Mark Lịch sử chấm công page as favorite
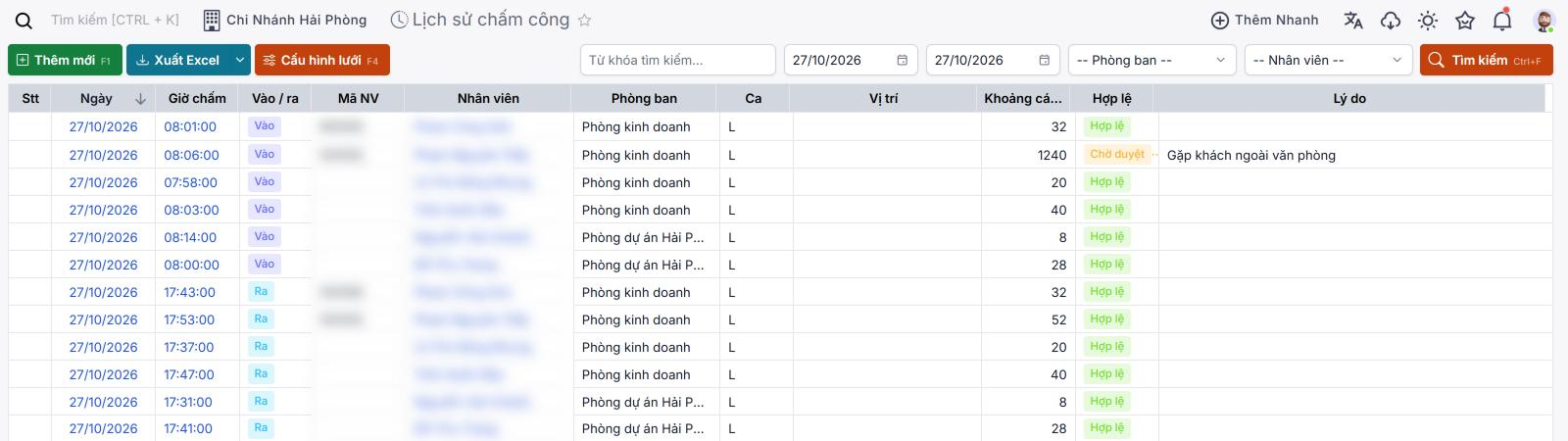 [585, 20]
